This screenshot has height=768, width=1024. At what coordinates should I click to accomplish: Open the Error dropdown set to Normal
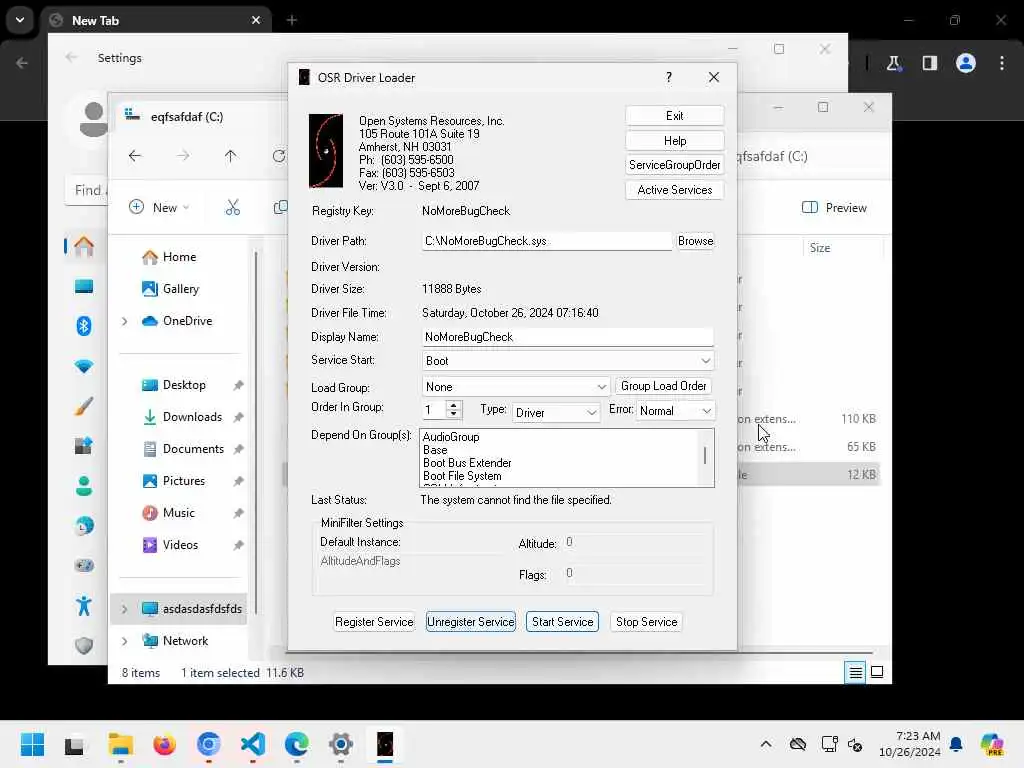pos(675,411)
